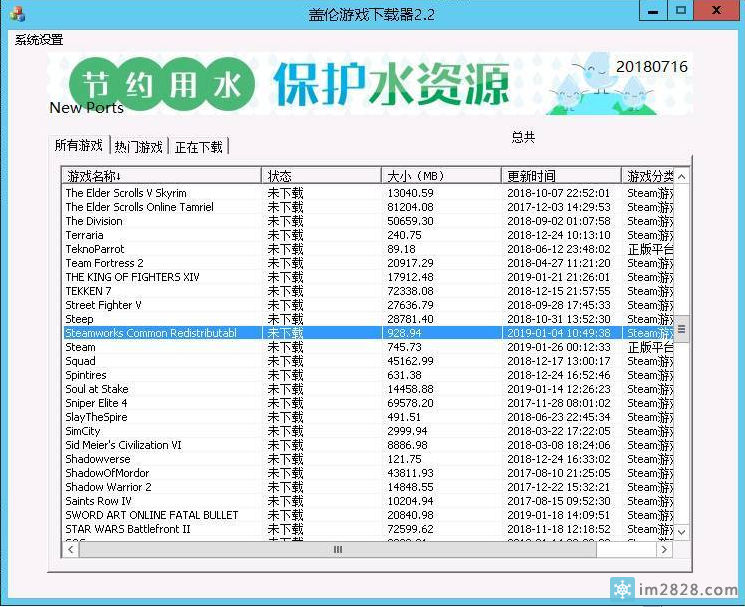Select the Steam row
This screenshot has width=745, height=607.
[369, 347]
